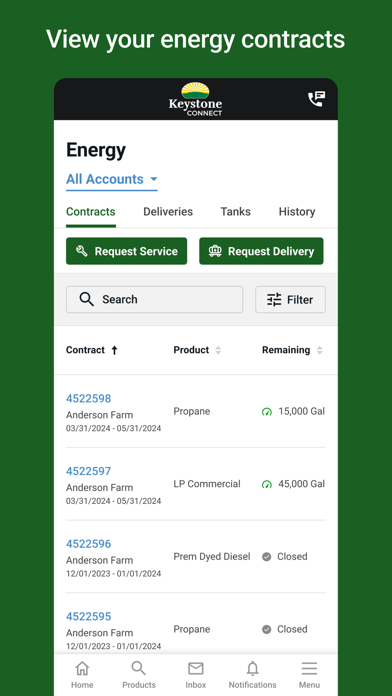
Task: Click Closed checkmark icon for contract 4522595
Action: click(x=266, y=629)
